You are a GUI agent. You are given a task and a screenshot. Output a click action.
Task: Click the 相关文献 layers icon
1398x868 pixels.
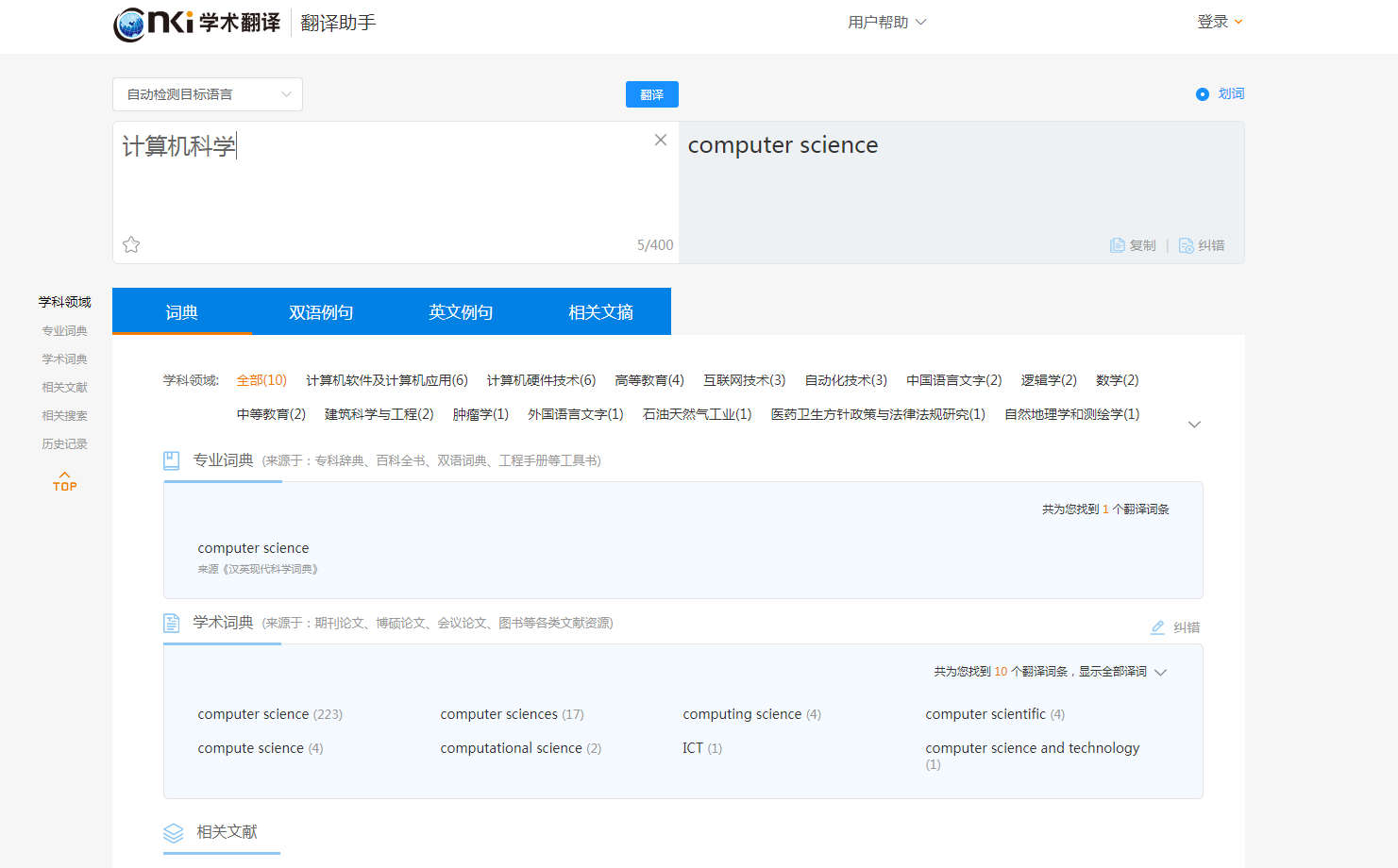pos(174,832)
